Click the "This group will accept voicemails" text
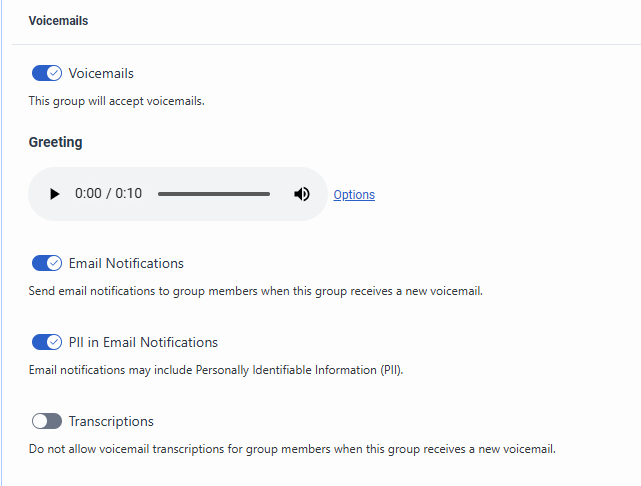641x486 pixels. tap(116, 101)
